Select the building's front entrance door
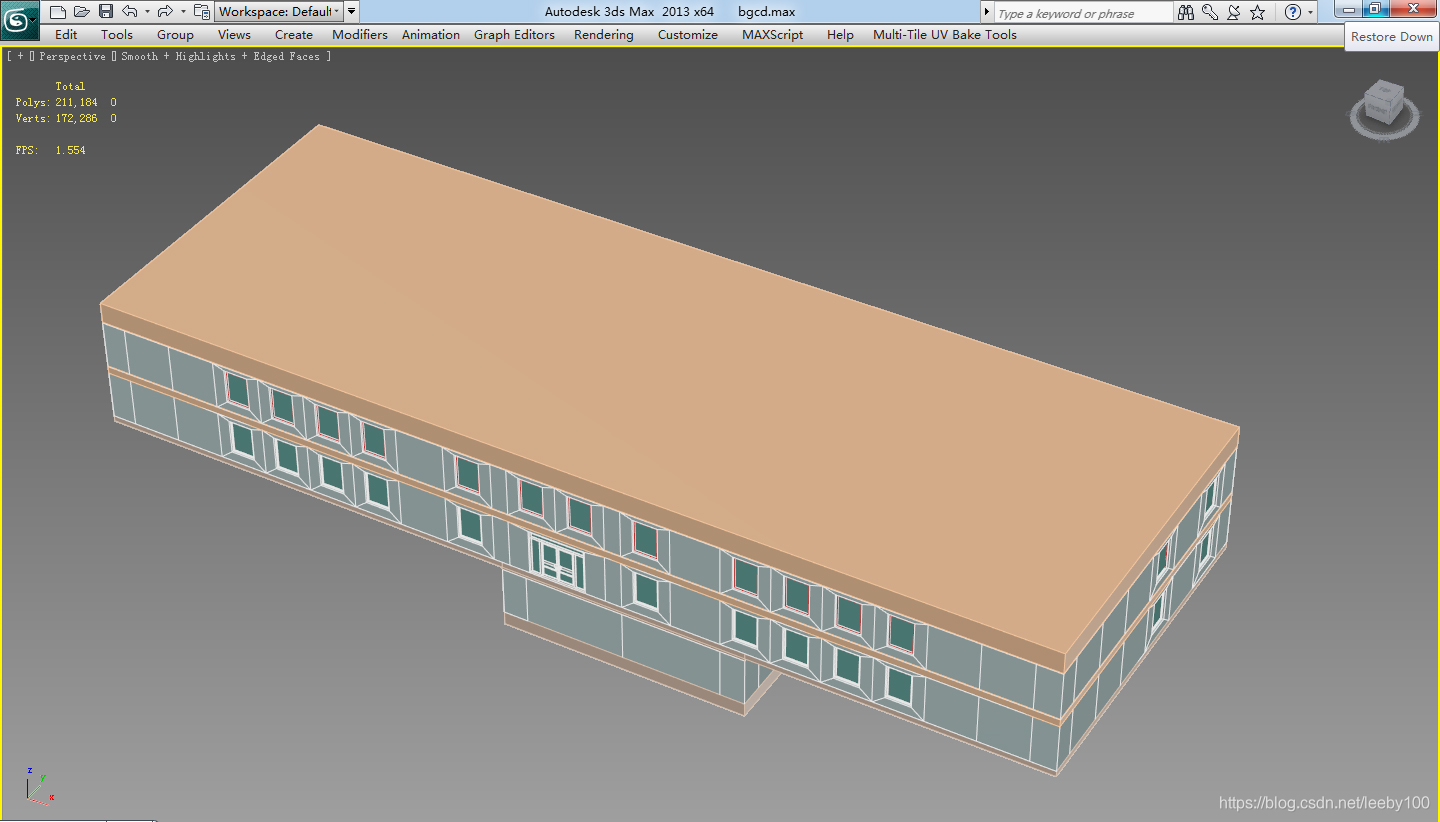1440x822 pixels. pyautogui.click(x=558, y=562)
